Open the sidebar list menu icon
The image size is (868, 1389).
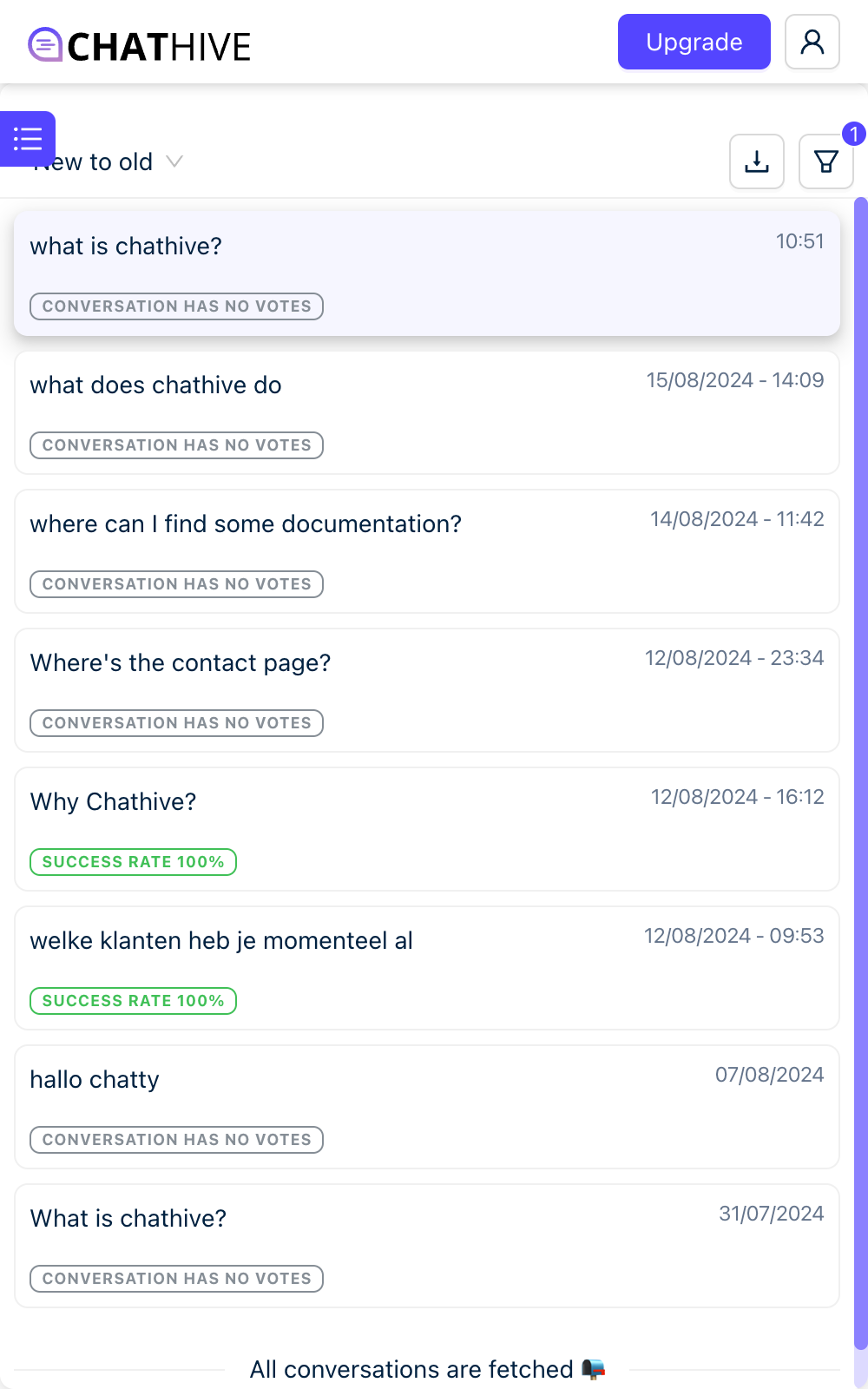coord(27,139)
